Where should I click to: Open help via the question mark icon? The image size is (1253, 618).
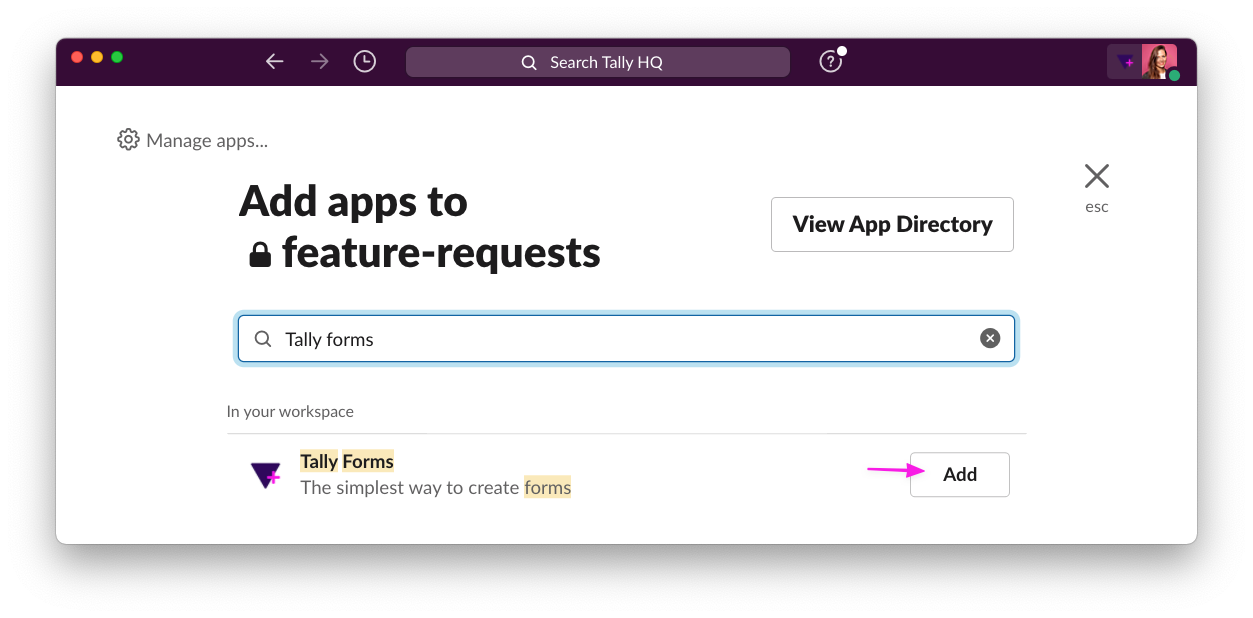click(x=831, y=62)
